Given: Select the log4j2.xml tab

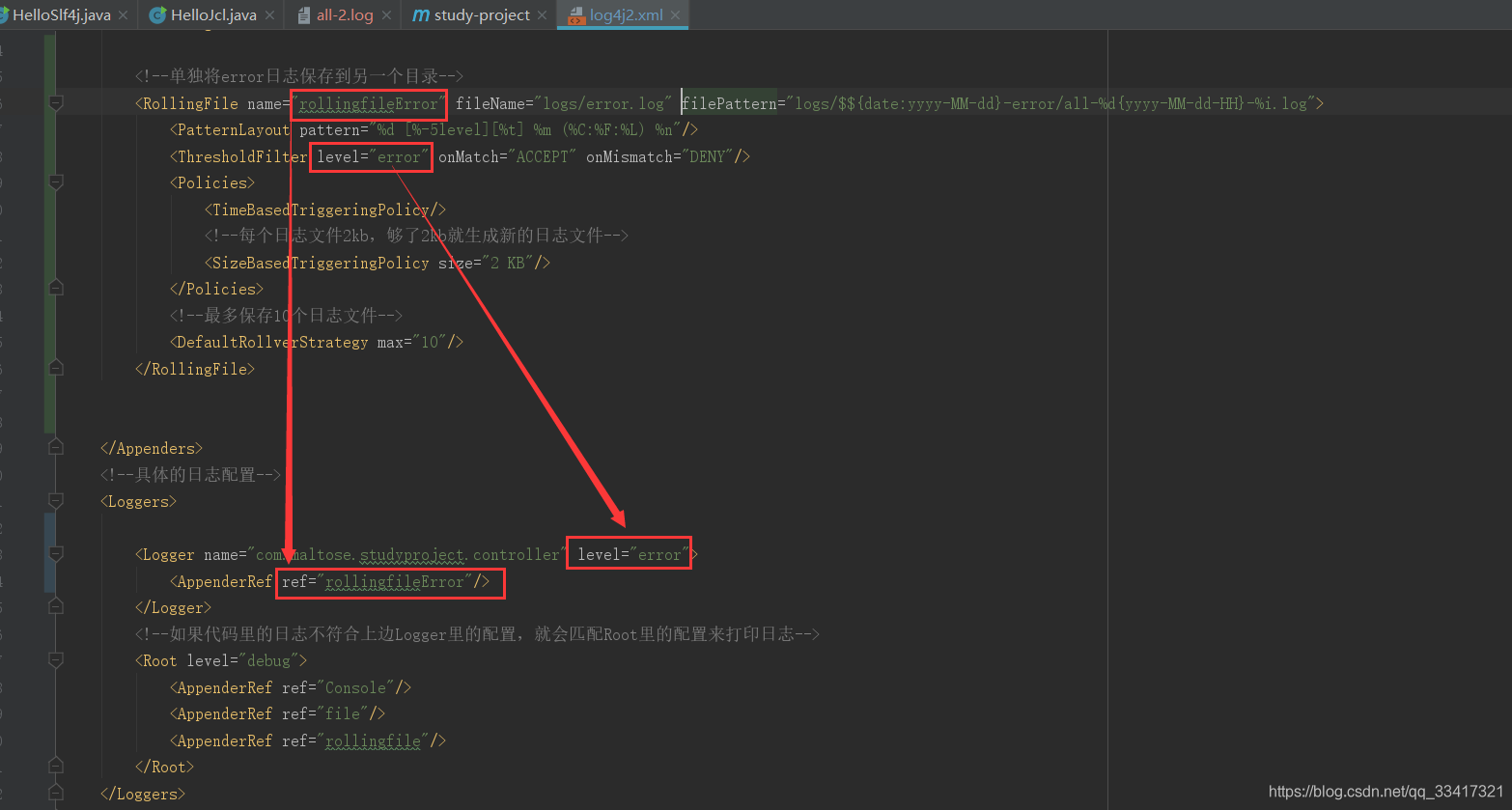Looking at the screenshot, I should tap(627, 15).
